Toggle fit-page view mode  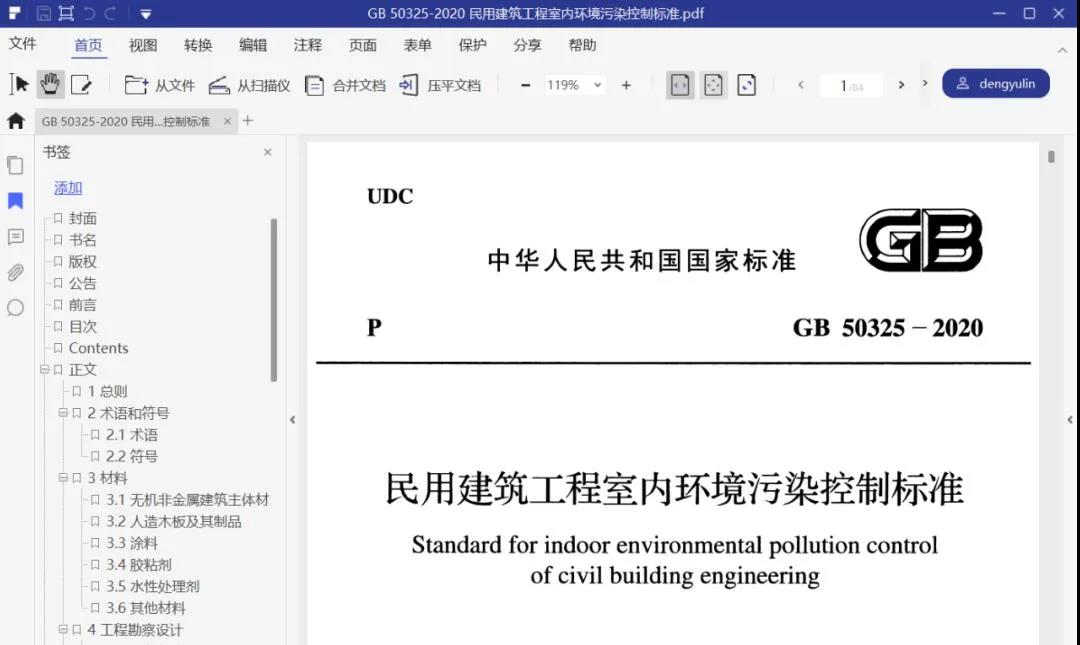click(x=713, y=85)
